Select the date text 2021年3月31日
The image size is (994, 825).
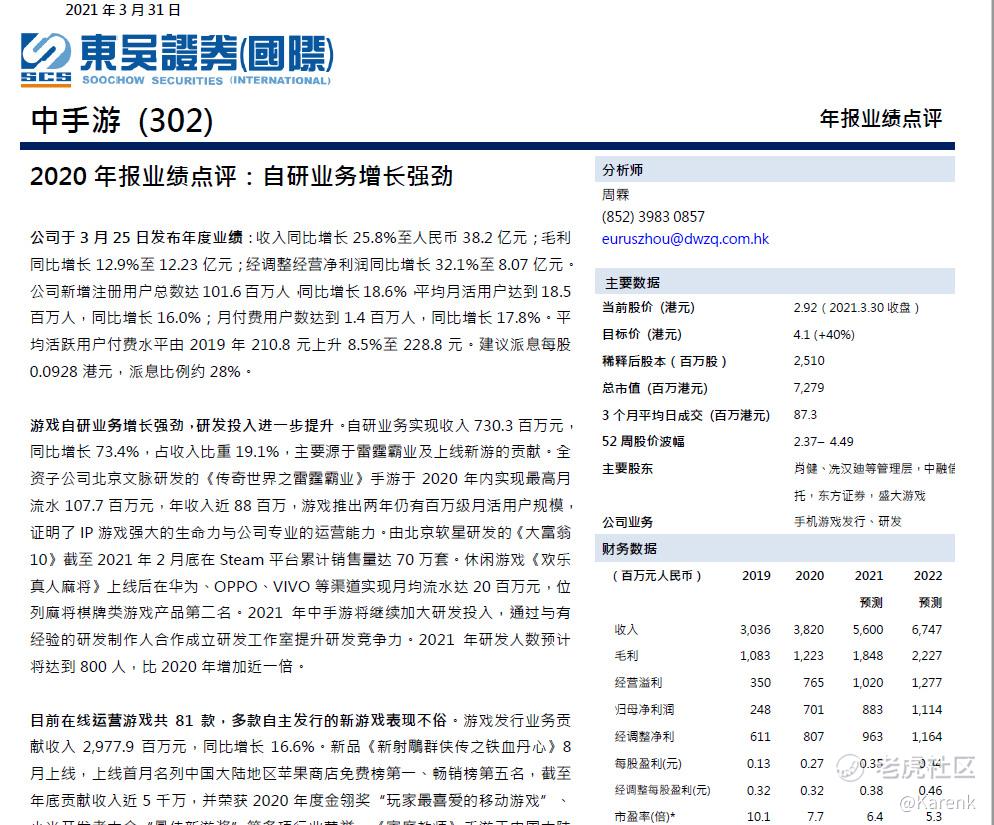tap(123, 10)
